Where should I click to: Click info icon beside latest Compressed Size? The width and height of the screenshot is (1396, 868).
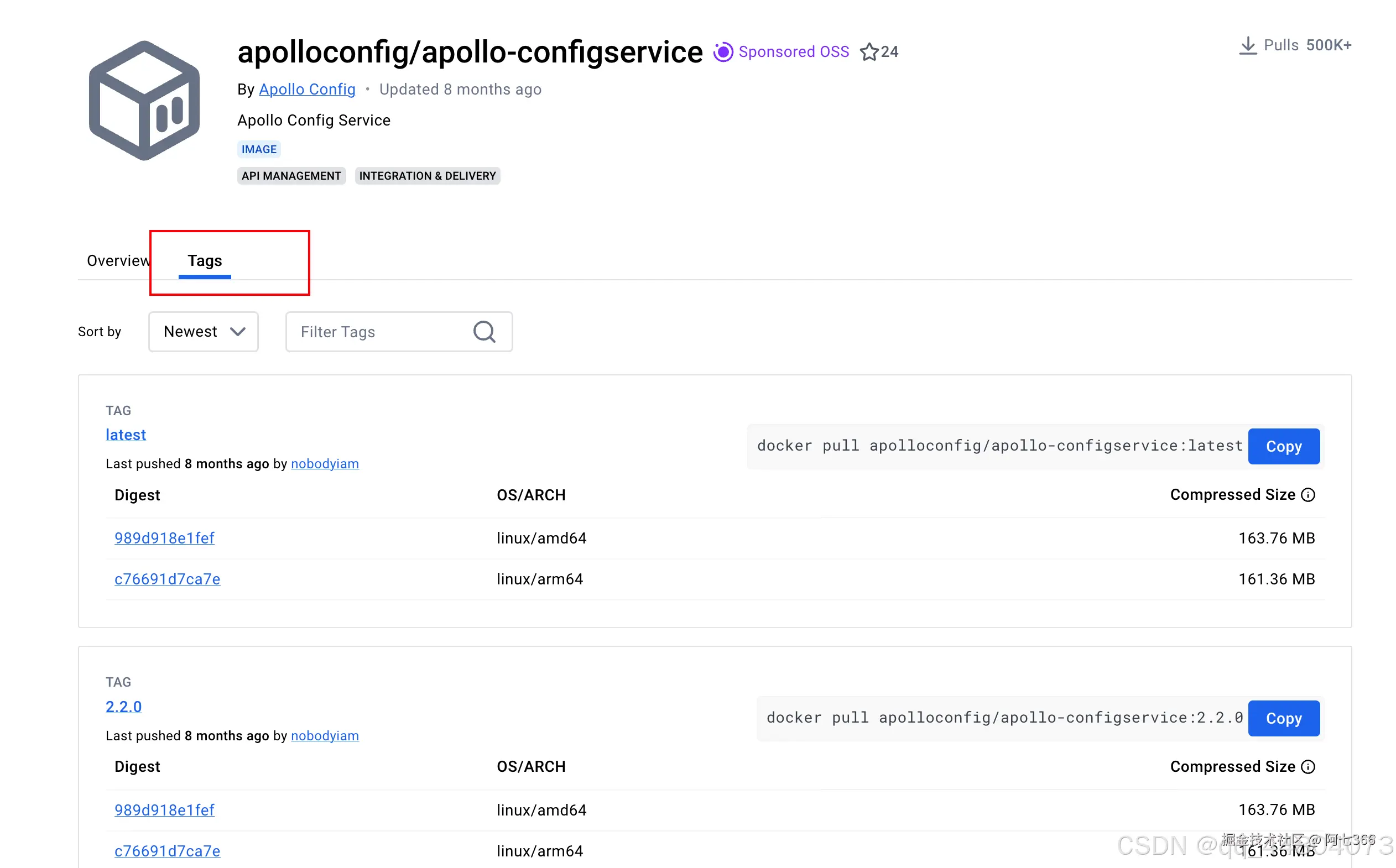1308,495
